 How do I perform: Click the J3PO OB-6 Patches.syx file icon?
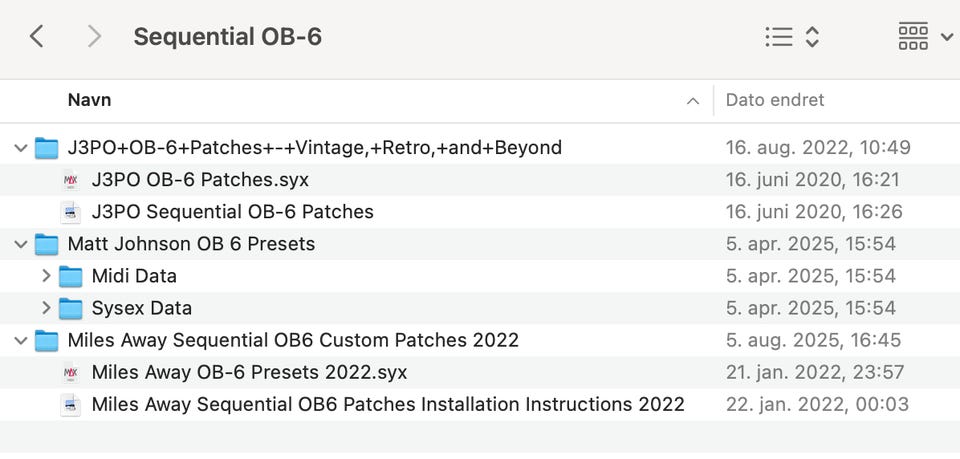click(70, 180)
